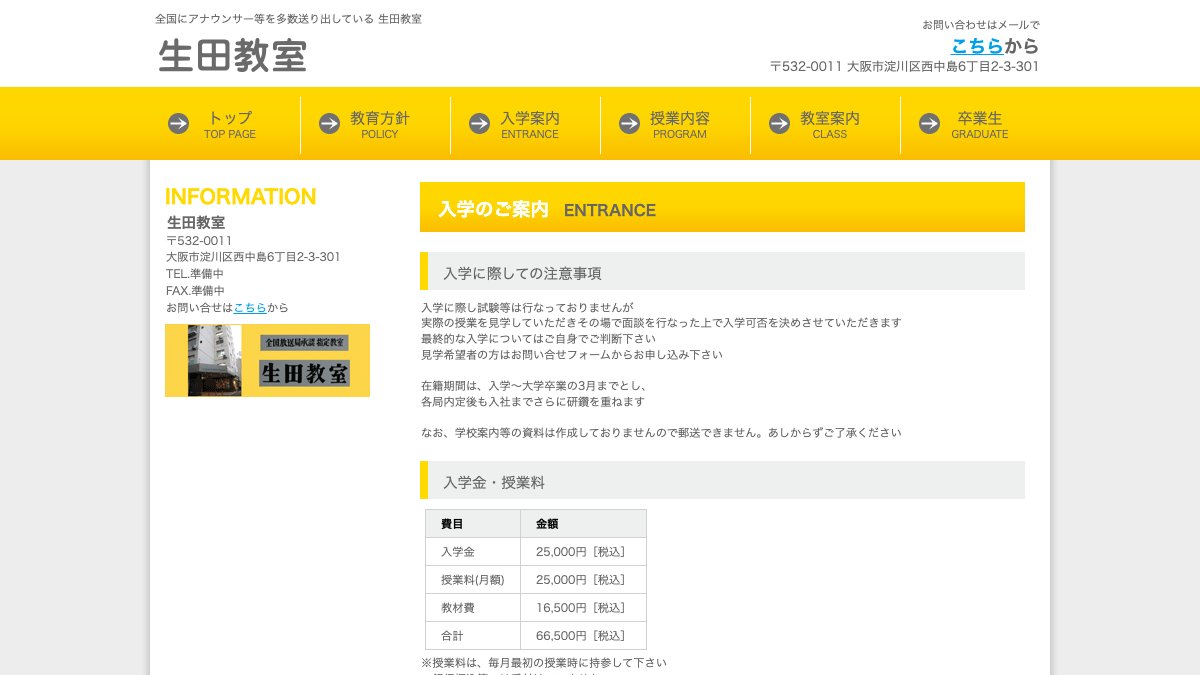
Task: Open the 卒業生 GRADUATE menu item
Action: [x=975, y=124]
